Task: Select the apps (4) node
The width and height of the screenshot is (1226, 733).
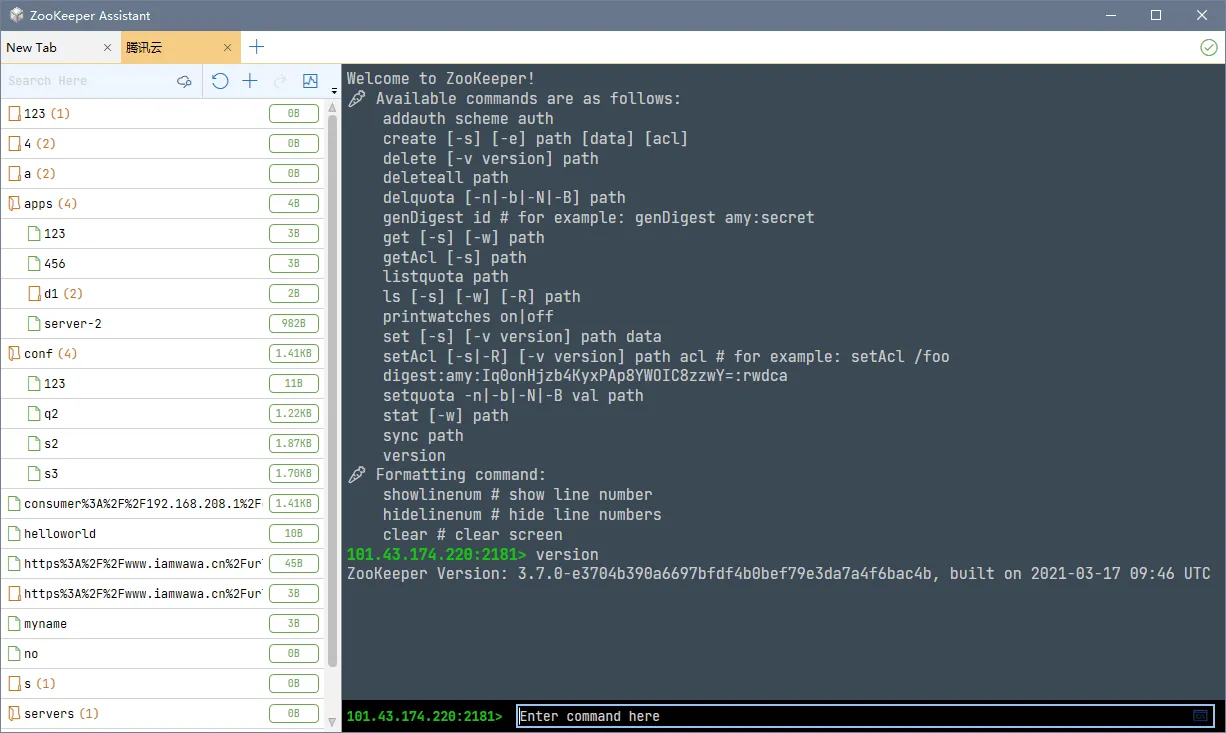Action: click(x=162, y=204)
